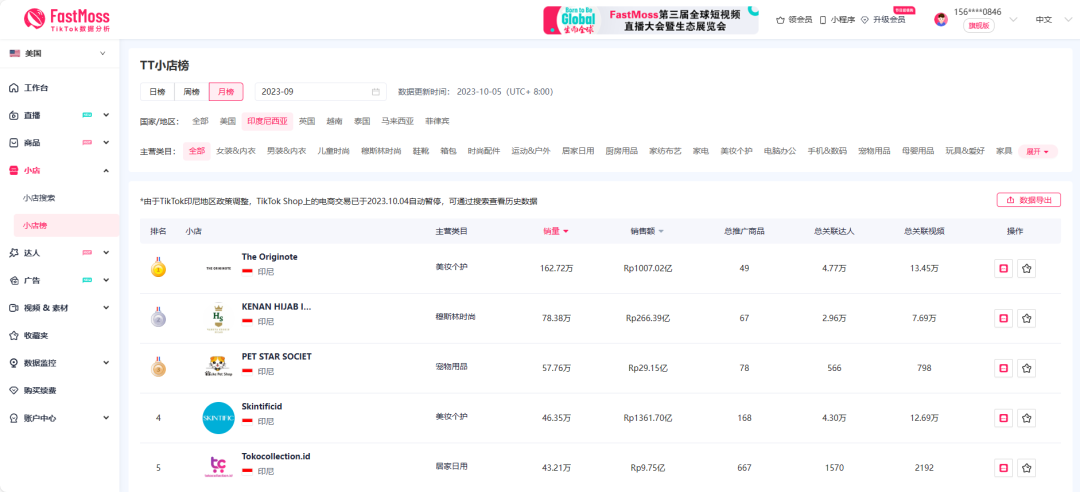1080x492 pixels.
Task: Click the FastMoss conference banner
Action: coord(650,20)
